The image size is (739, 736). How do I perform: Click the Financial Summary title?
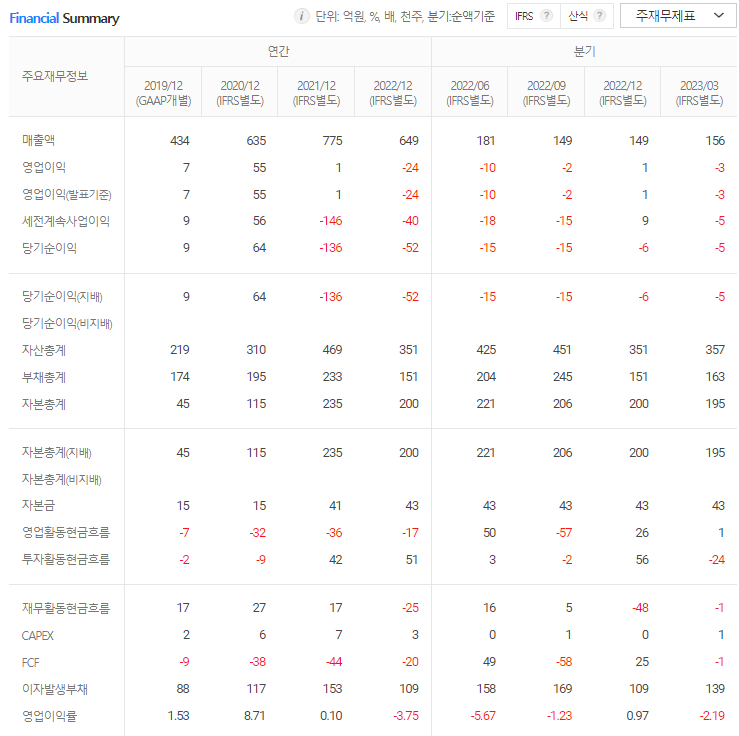tap(64, 18)
